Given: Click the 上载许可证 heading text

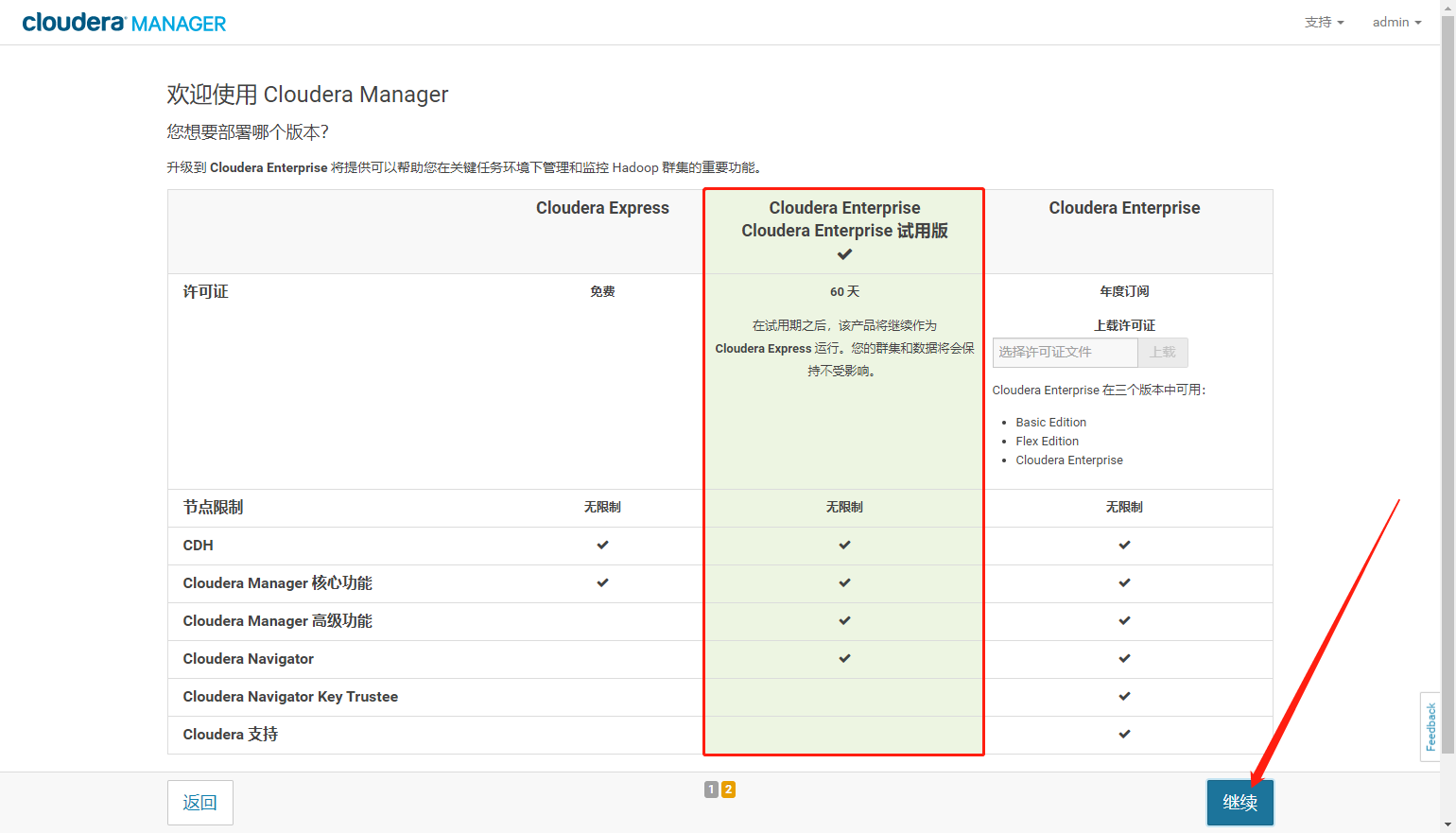Looking at the screenshot, I should point(1124,325).
